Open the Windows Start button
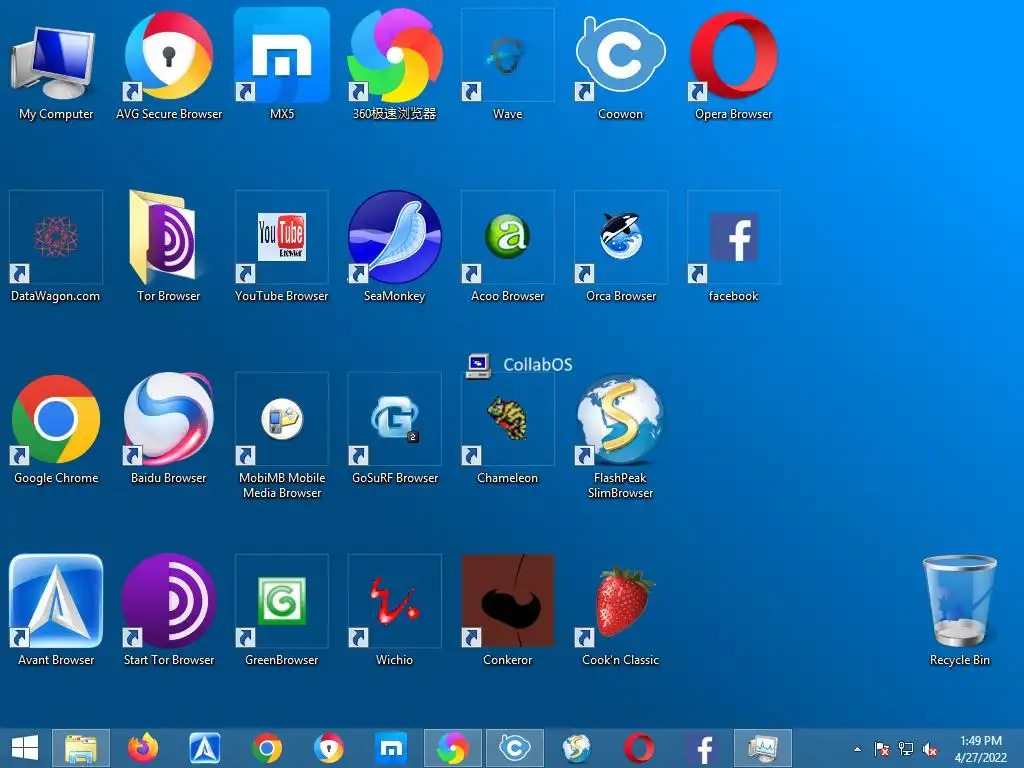1024x768 pixels. tap(25, 748)
